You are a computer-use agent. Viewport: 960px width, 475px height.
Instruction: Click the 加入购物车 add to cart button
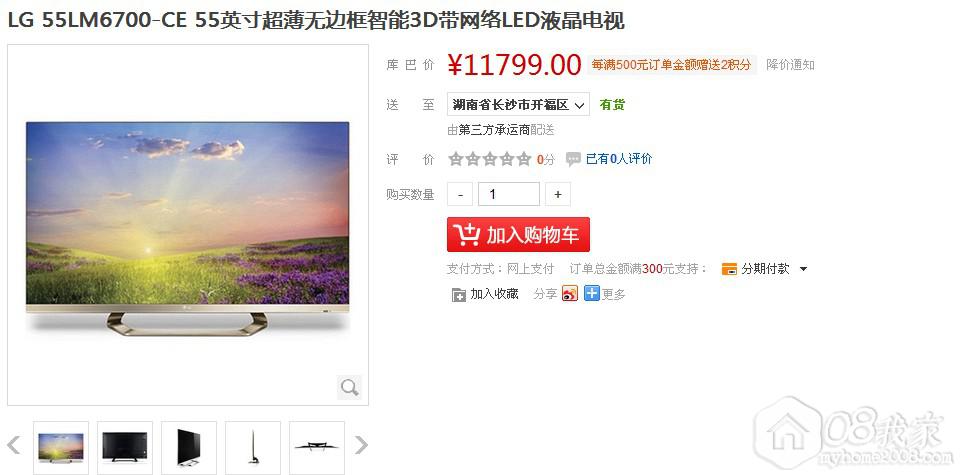point(519,234)
